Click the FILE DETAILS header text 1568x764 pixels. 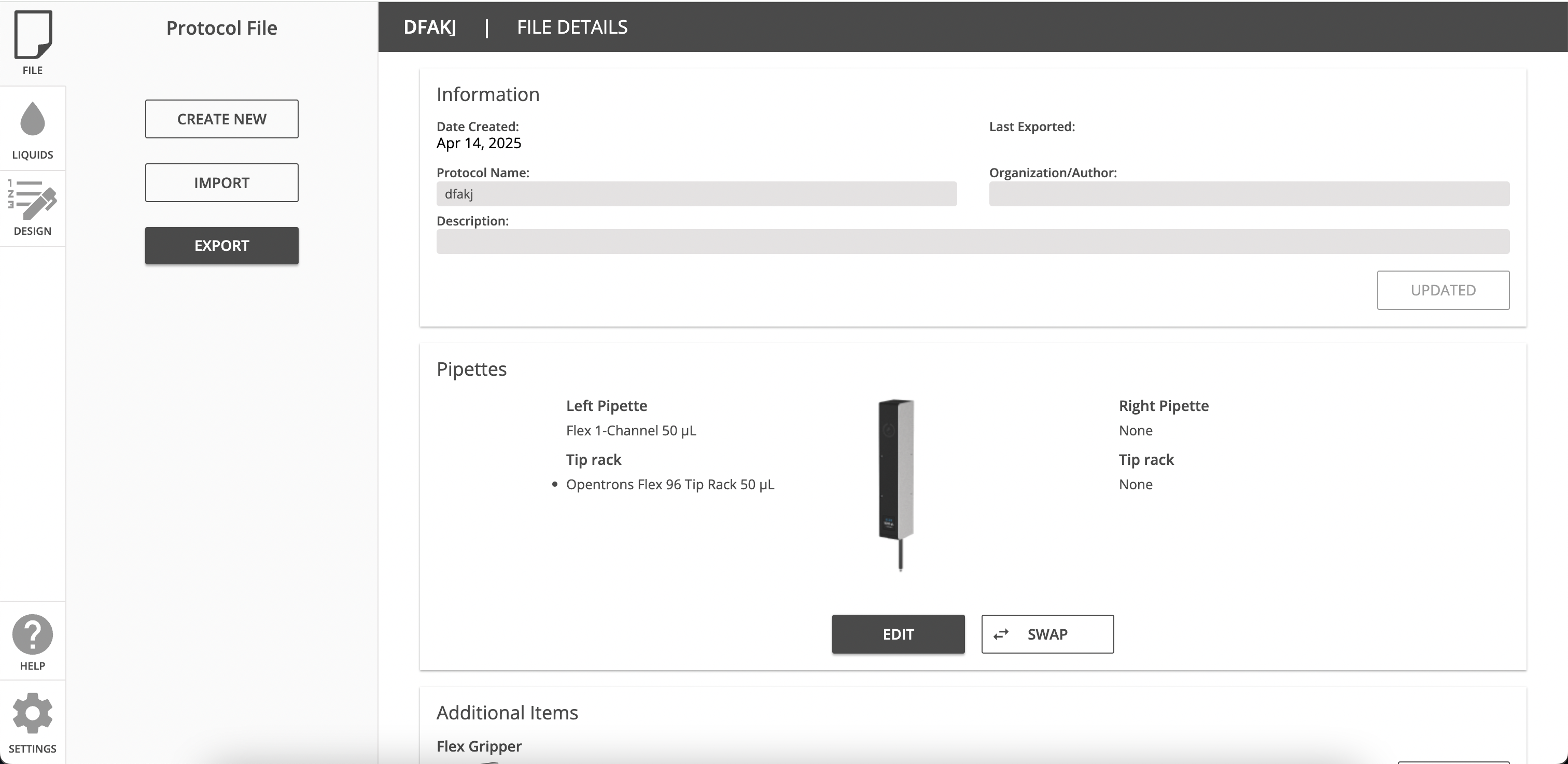click(572, 27)
